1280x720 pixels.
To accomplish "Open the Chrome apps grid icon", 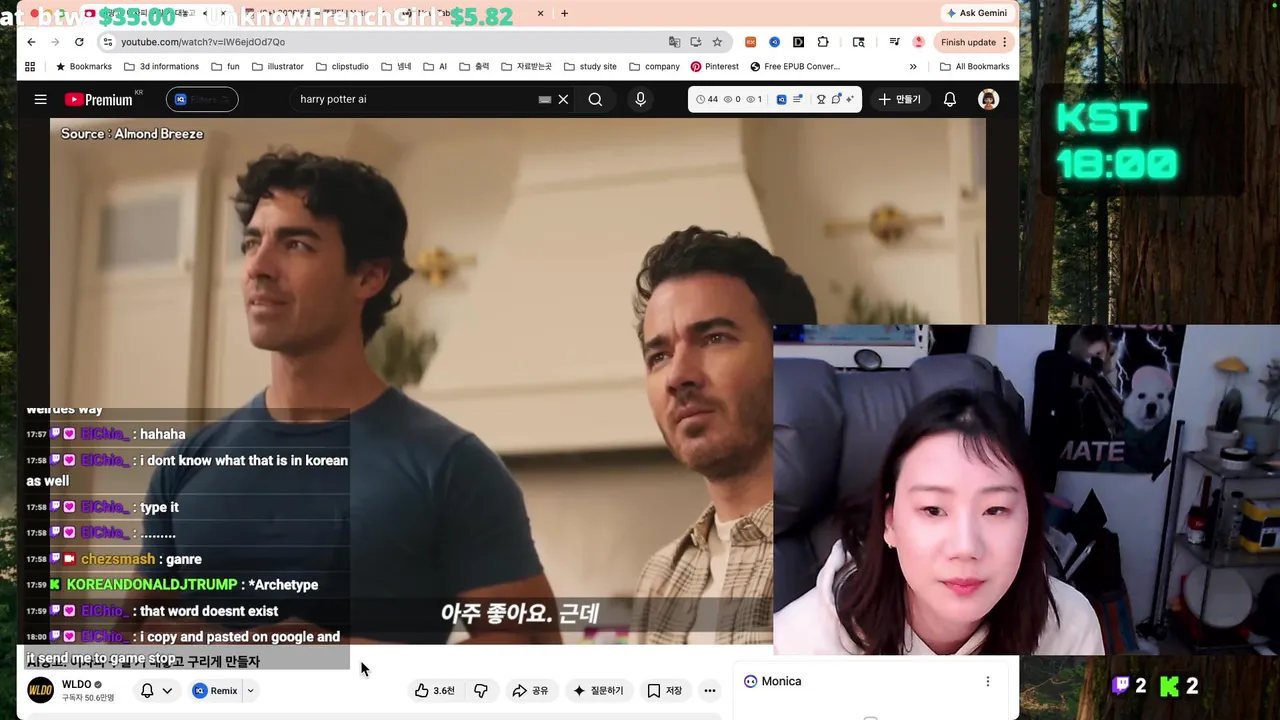I will [30, 67].
